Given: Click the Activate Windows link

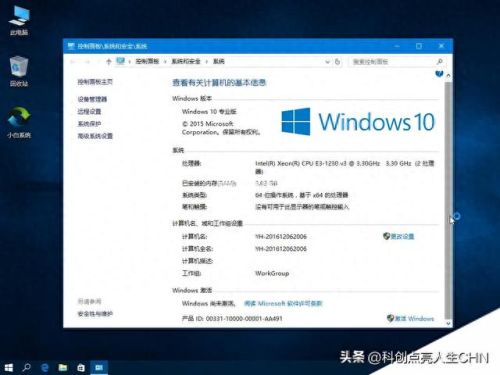Looking at the screenshot, I should point(414,319).
